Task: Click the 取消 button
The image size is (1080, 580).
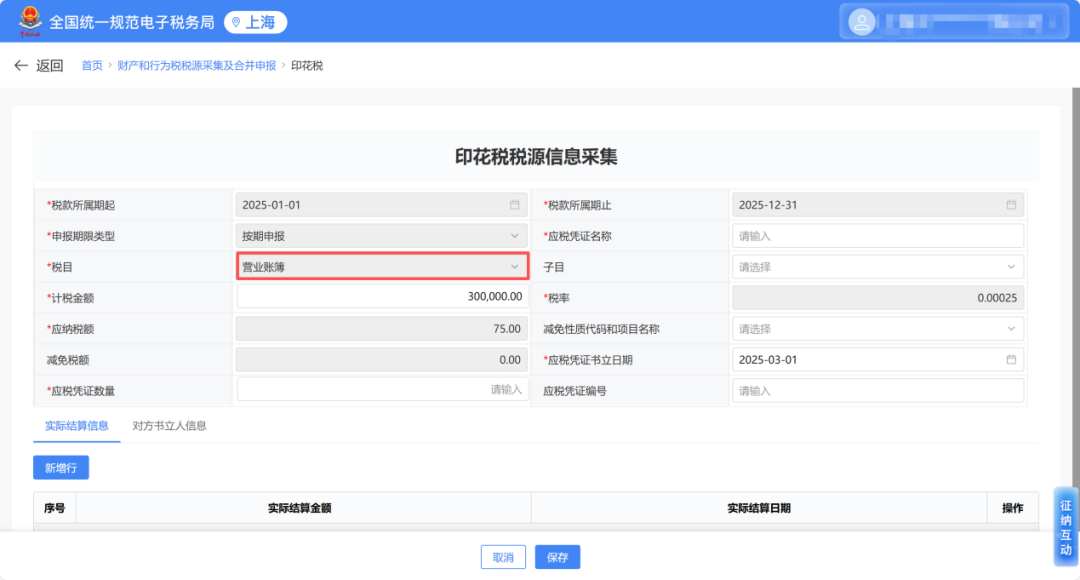Action: click(503, 557)
